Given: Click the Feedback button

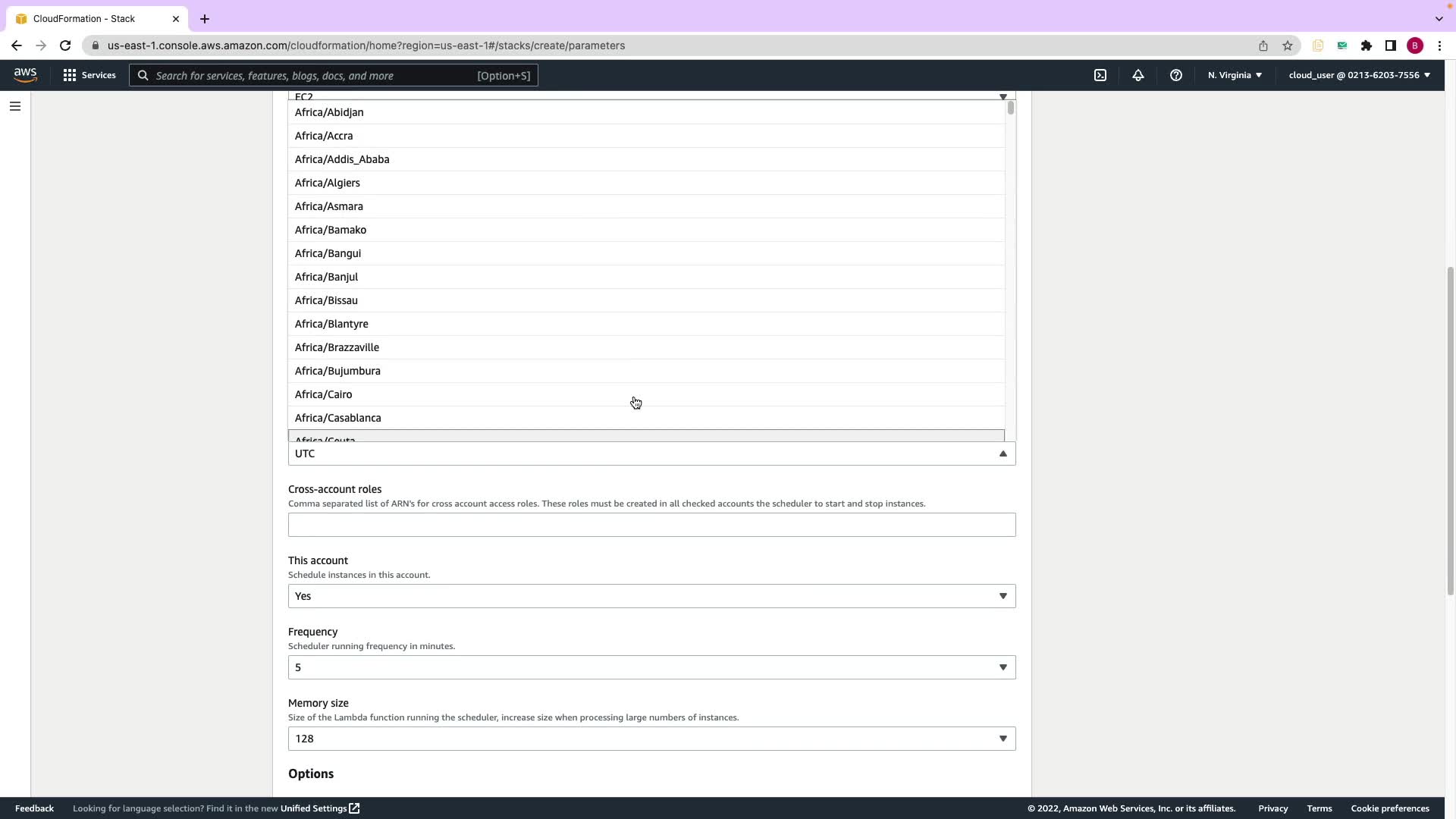Looking at the screenshot, I should [x=34, y=808].
